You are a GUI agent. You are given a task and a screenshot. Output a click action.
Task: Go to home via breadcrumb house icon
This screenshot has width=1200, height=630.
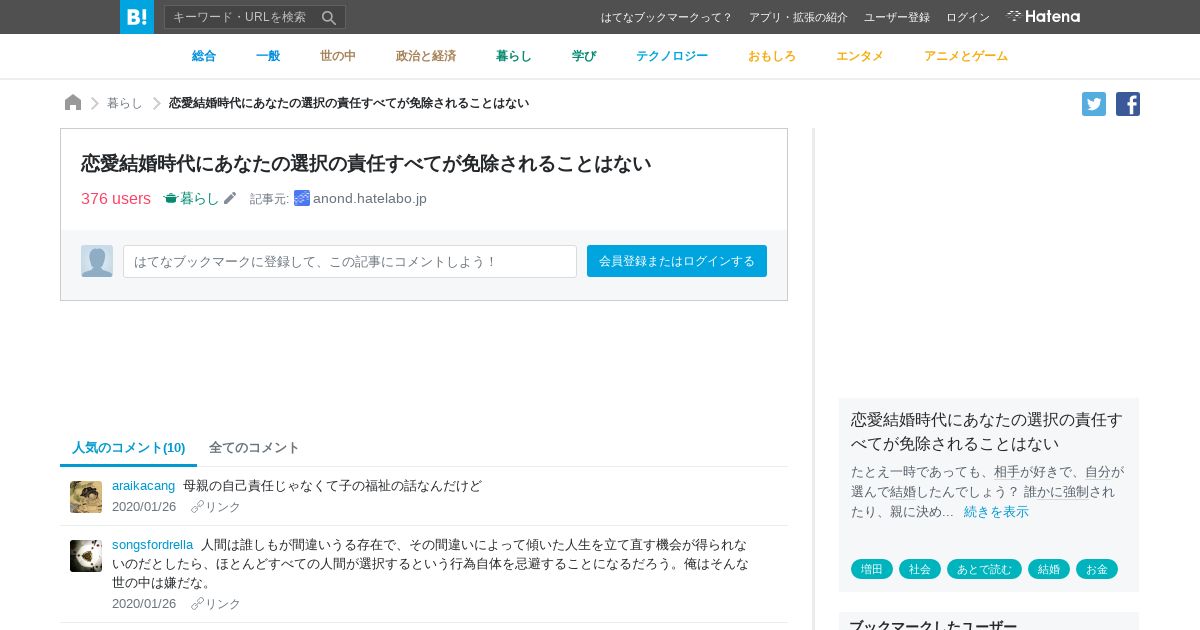73,103
